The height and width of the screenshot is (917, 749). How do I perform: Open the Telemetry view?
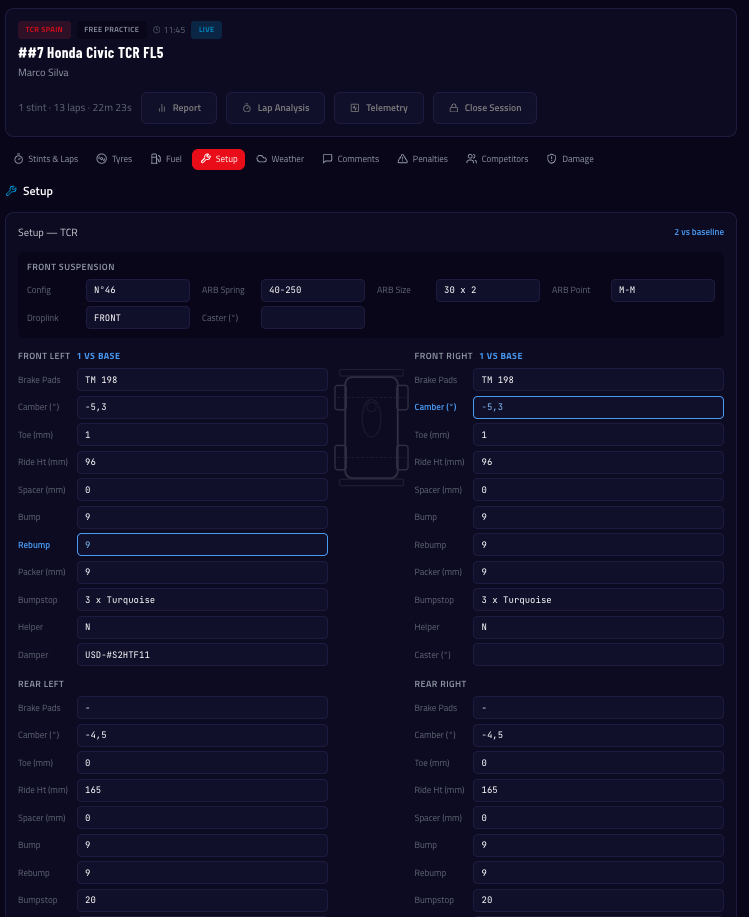coord(378,108)
